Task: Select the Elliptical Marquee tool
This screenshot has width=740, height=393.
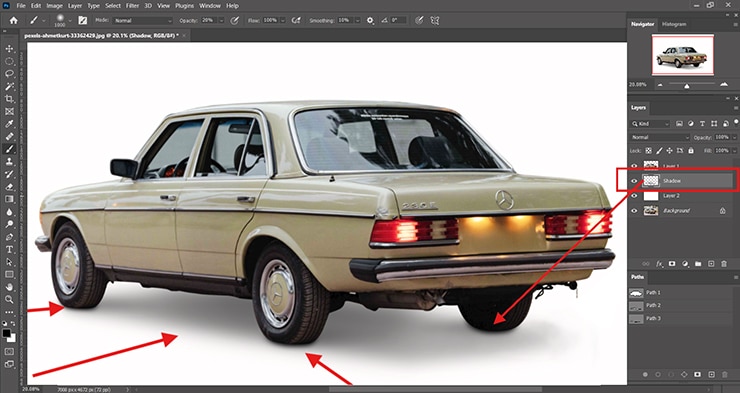Action: pyautogui.click(x=9, y=61)
